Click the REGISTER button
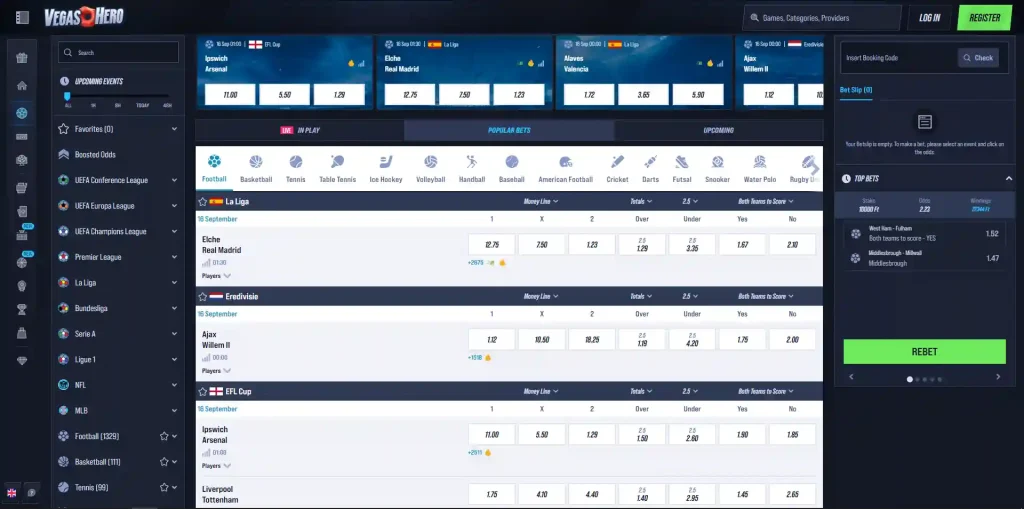 (x=984, y=18)
